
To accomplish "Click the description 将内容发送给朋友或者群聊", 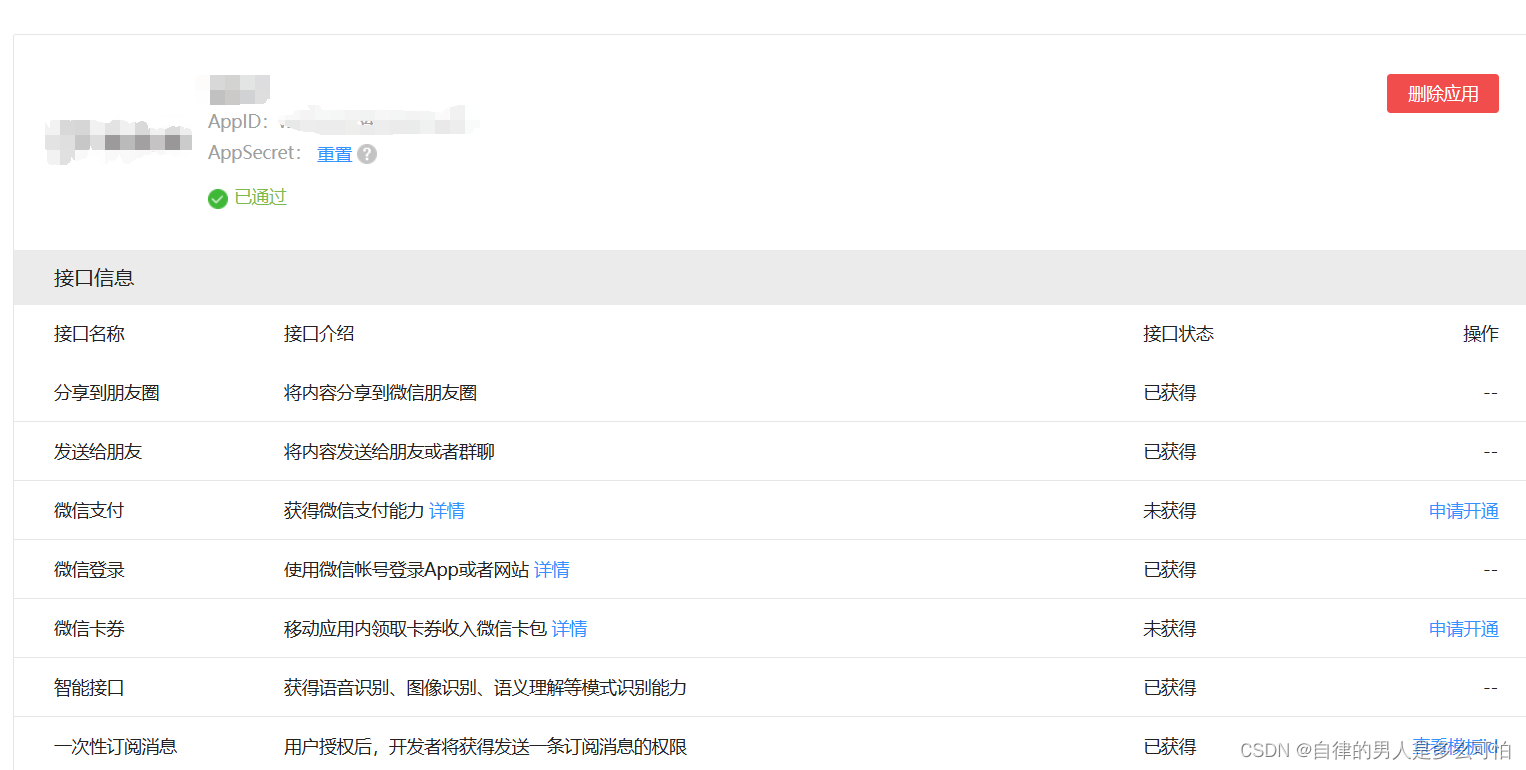I will (x=389, y=452).
